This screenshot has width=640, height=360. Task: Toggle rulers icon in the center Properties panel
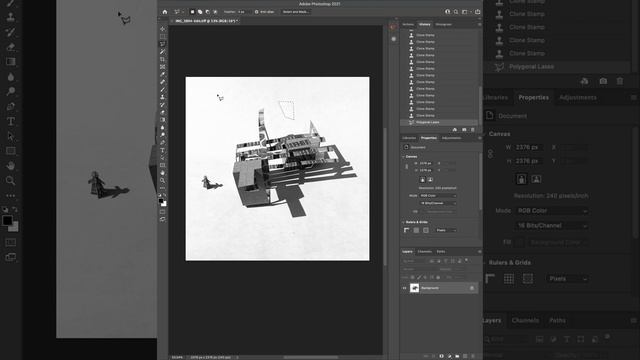tap(407, 230)
